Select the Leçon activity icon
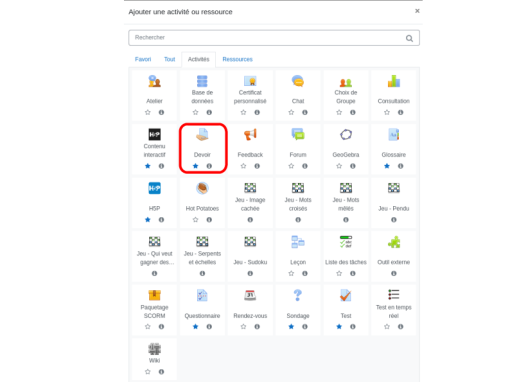Image resolution: width=510 pixels, height=382 pixels. coord(298,242)
